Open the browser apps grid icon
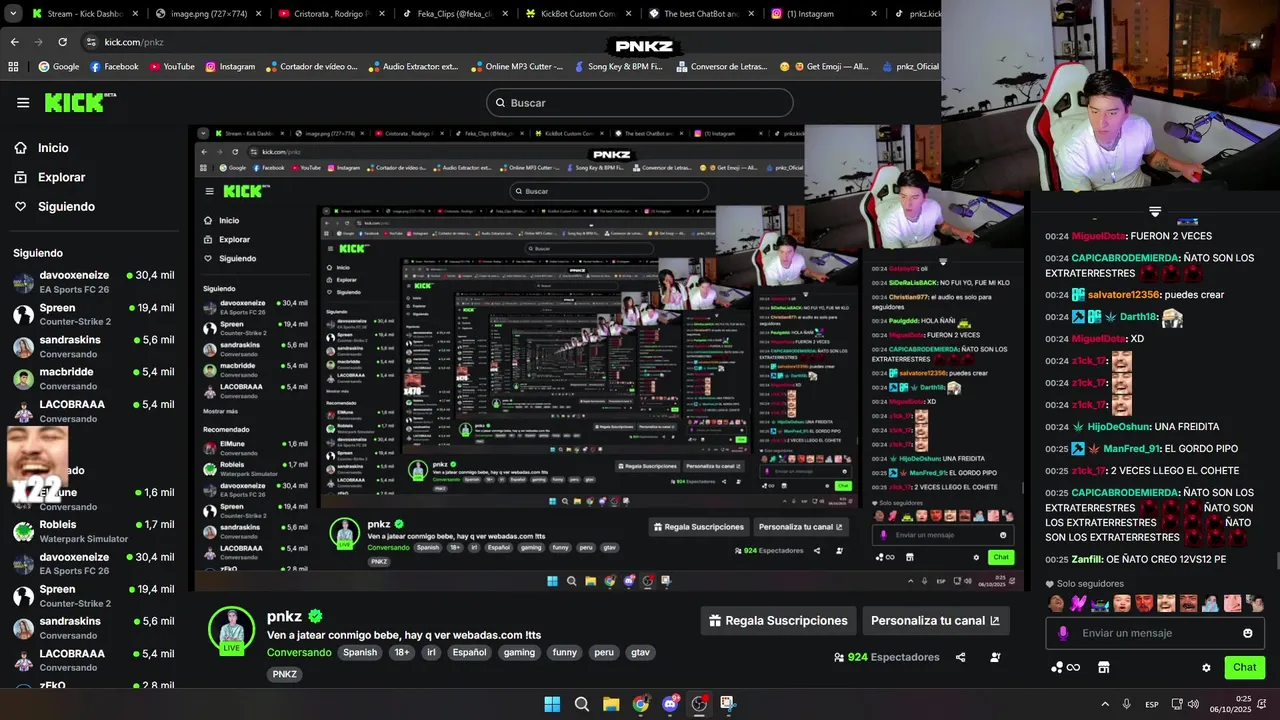This screenshot has height=720, width=1280. [13, 67]
